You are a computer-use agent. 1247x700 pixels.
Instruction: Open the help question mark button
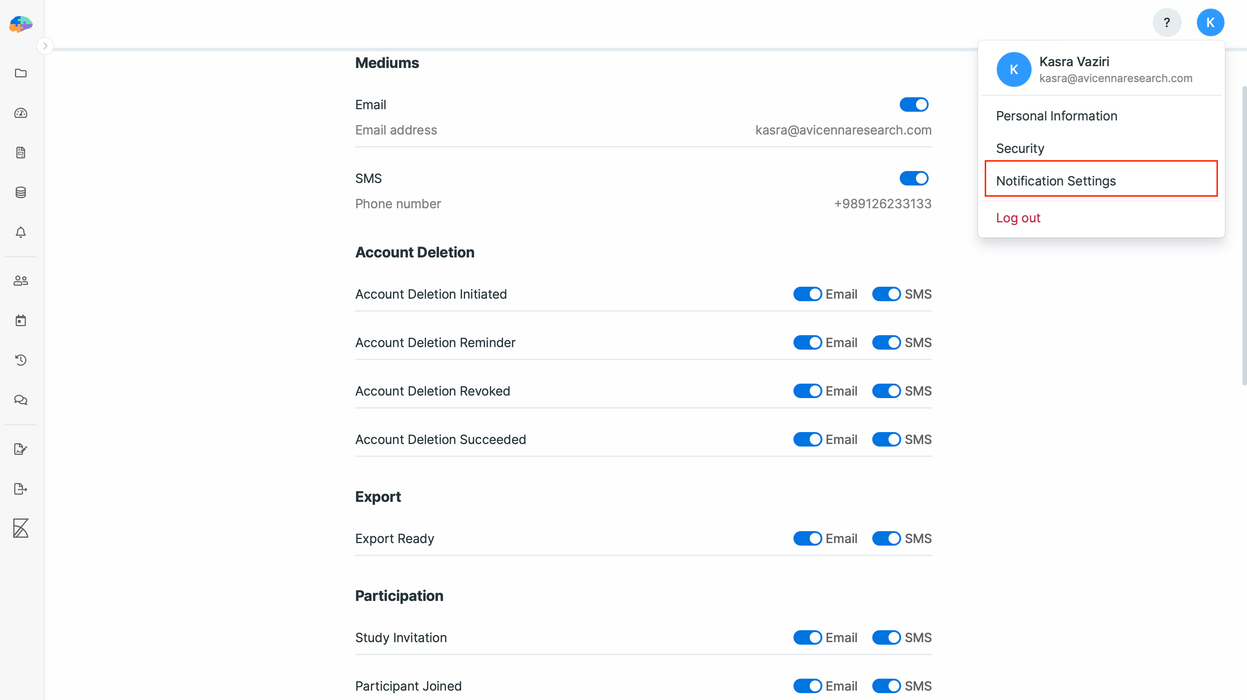pos(1166,22)
